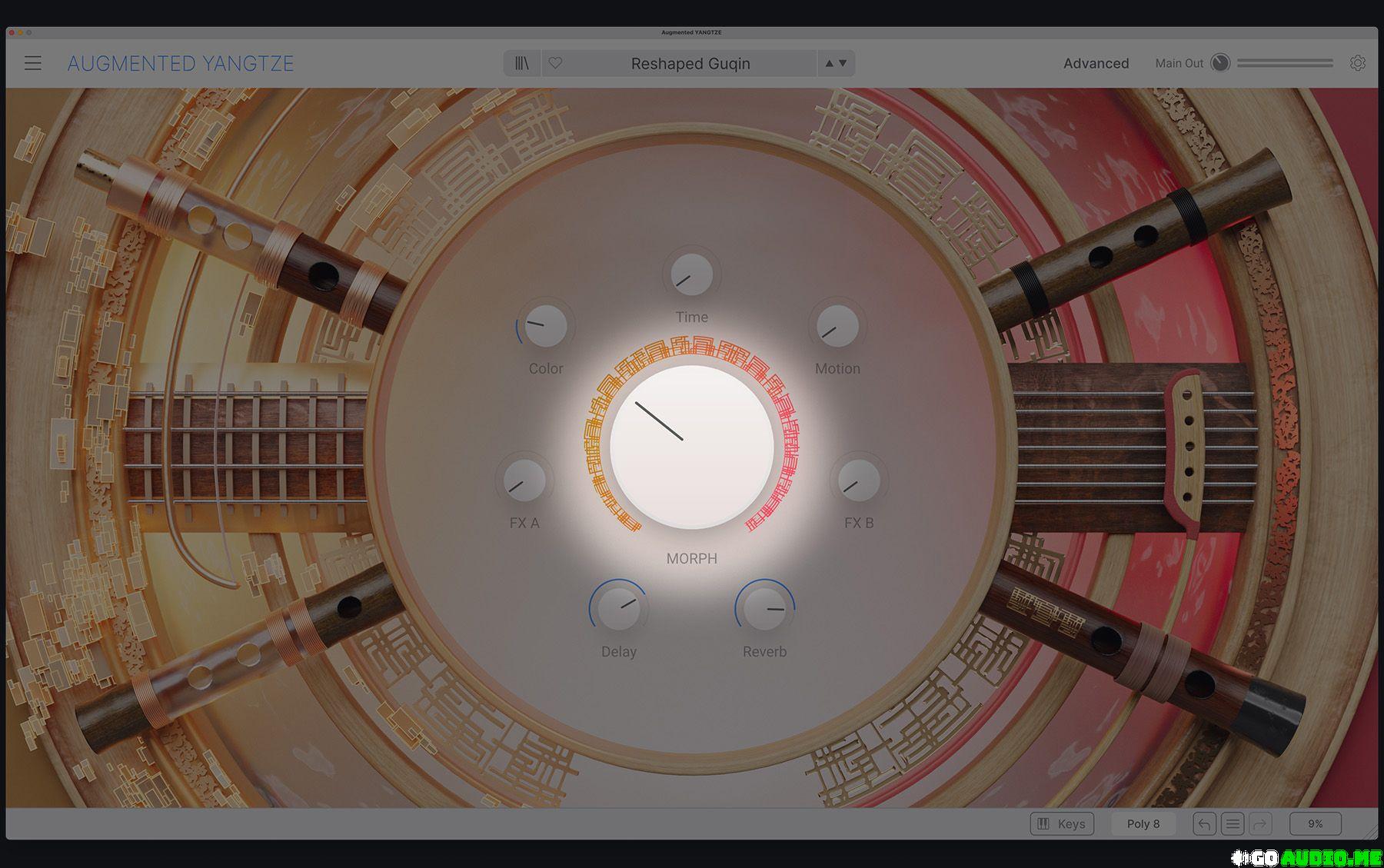Favorite the preset with heart icon
This screenshot has width=1384, height=868.
tap(555, 63)
